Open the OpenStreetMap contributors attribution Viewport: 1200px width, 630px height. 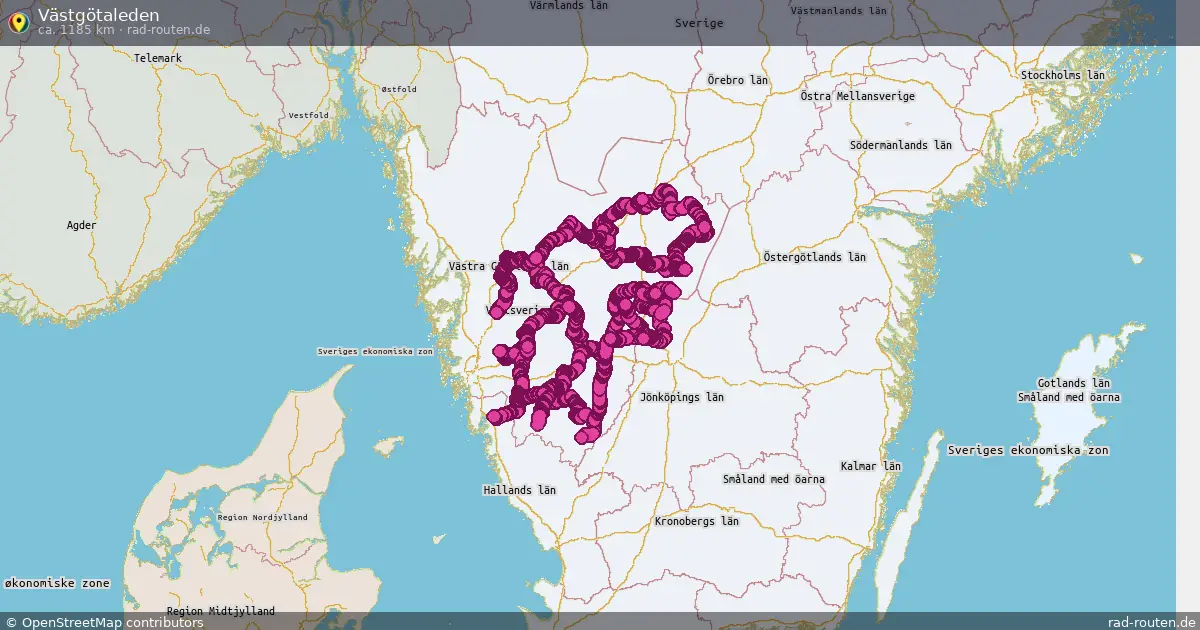coord(104,622)
